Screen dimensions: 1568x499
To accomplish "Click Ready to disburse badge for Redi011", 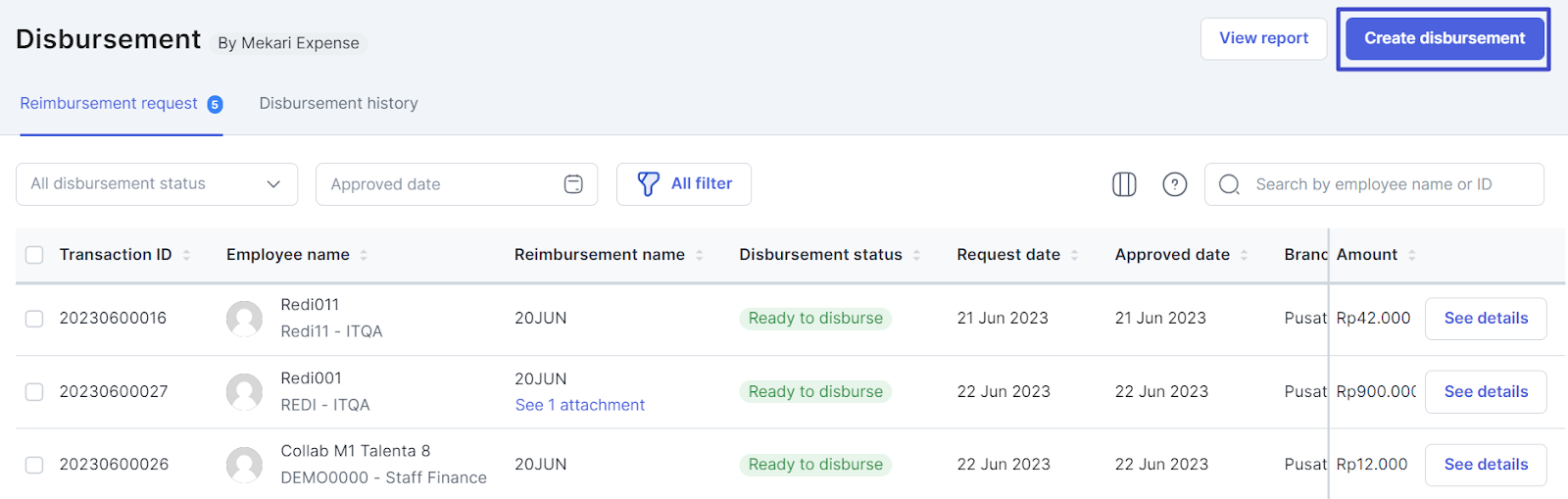I will 815,319.
